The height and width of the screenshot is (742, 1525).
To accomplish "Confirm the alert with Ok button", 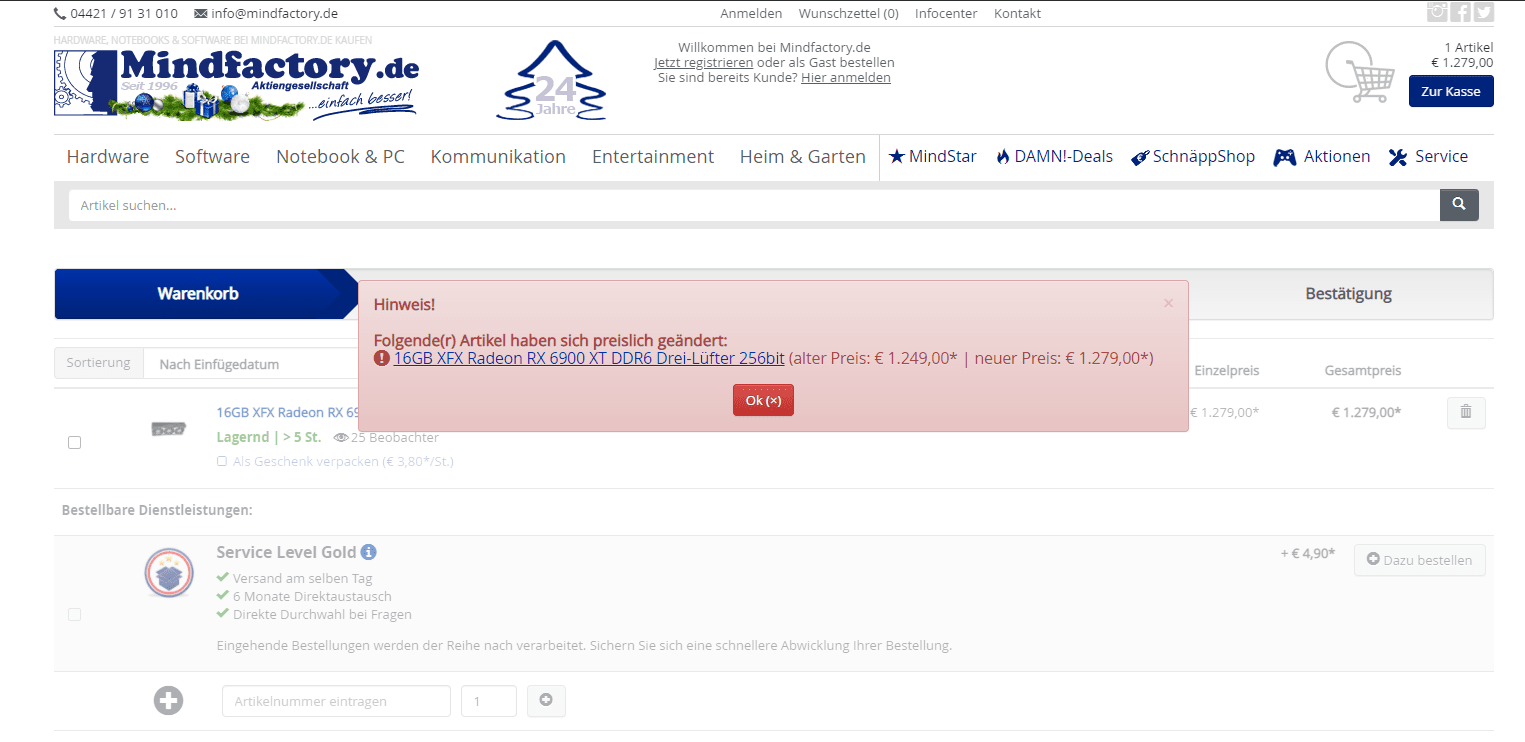I will [763, 400].
